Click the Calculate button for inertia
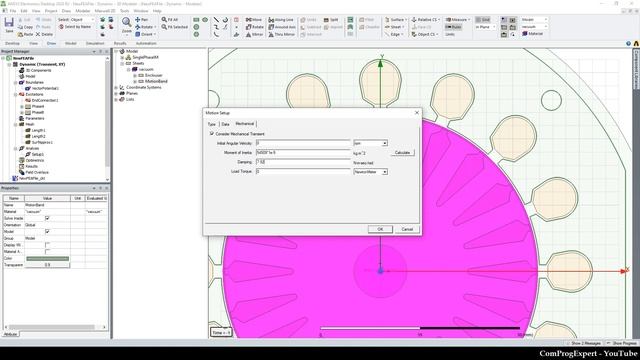This screenshot has width=640, height=360. pos(402,153)
